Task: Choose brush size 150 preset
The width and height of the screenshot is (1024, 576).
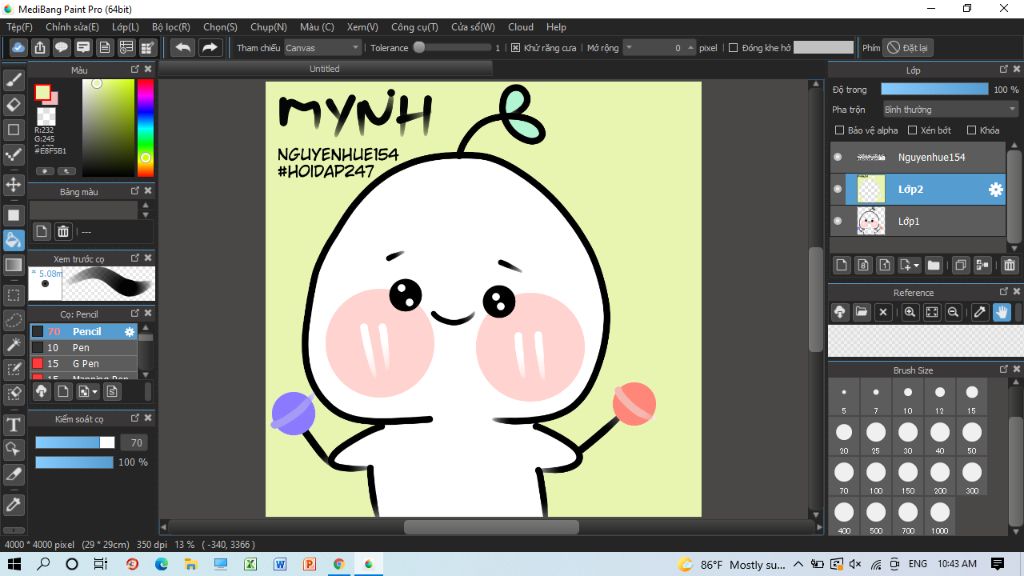Action: (x=908, y=477)
